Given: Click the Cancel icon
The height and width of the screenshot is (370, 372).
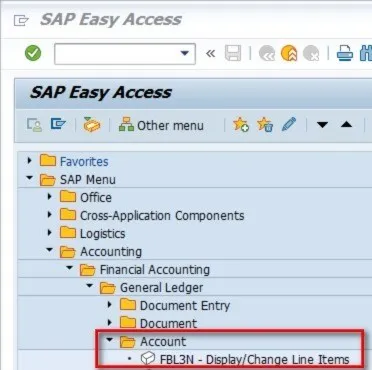Looking at the screenshot, I should (x=311, y=53).
